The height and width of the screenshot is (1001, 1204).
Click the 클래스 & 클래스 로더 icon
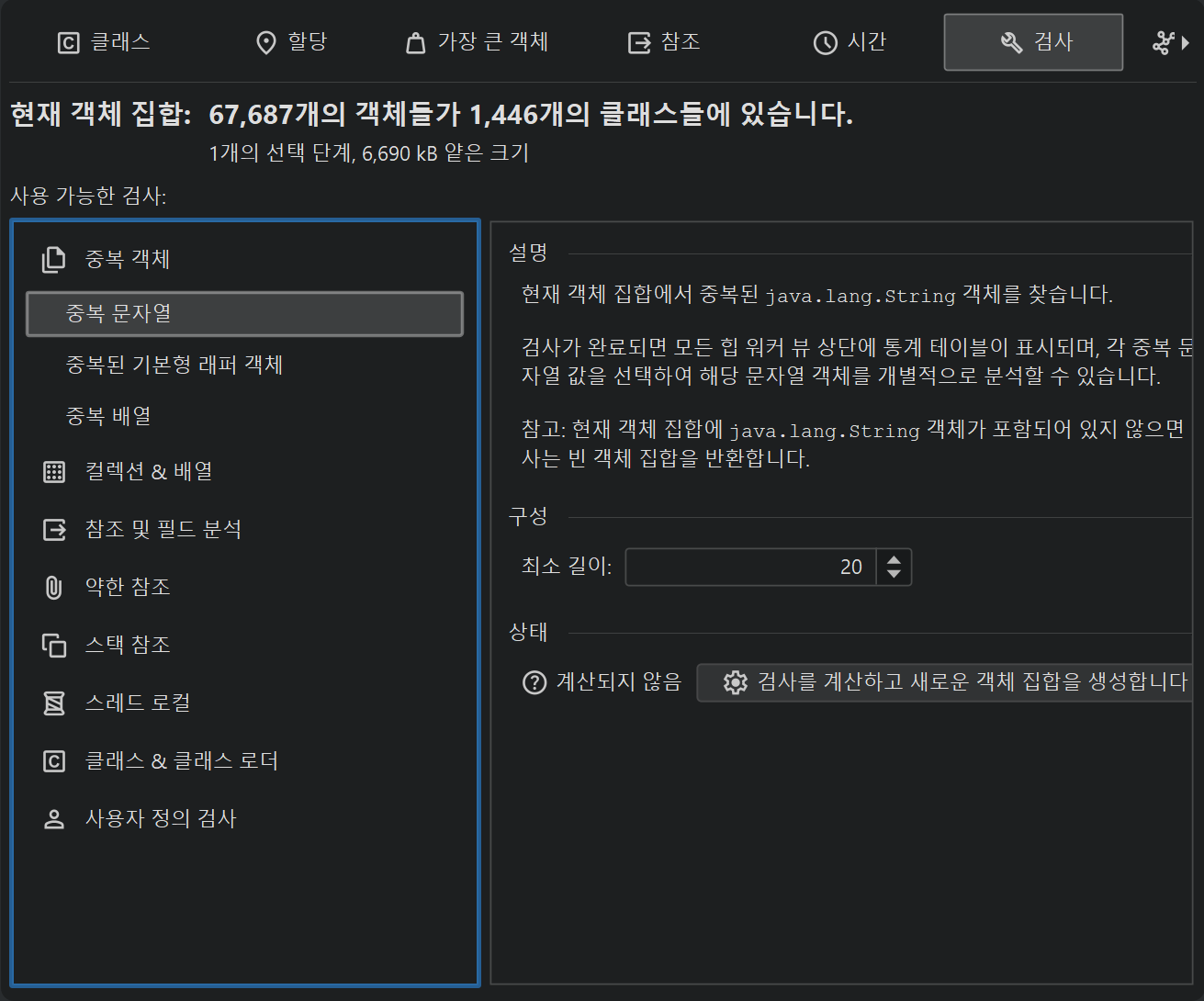(x=54, y=761)
